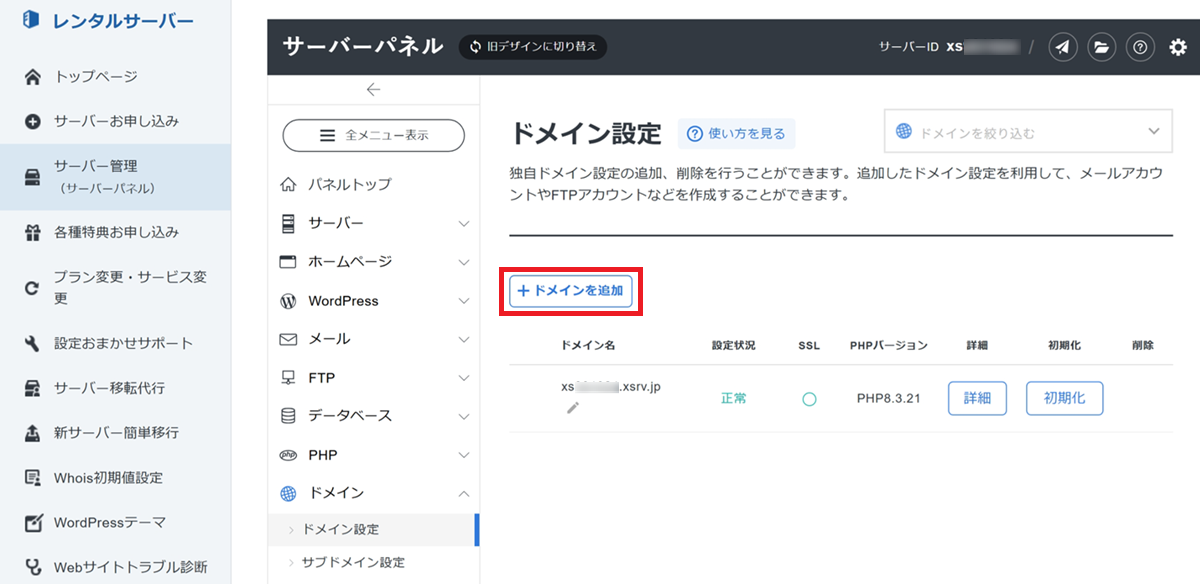
Task: Click the paper plane icon in header
Action: 1064,47
